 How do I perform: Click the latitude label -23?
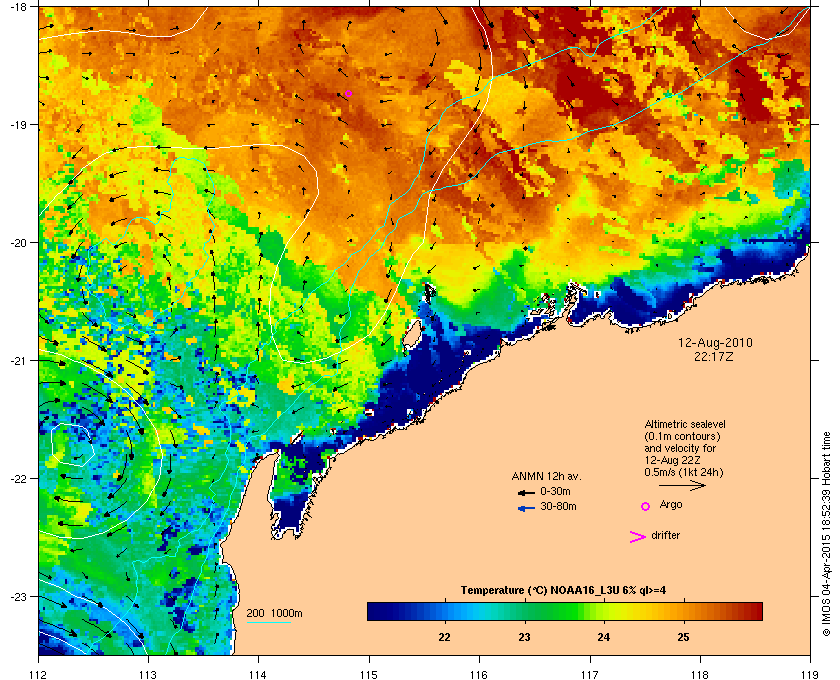click(18, 596)
